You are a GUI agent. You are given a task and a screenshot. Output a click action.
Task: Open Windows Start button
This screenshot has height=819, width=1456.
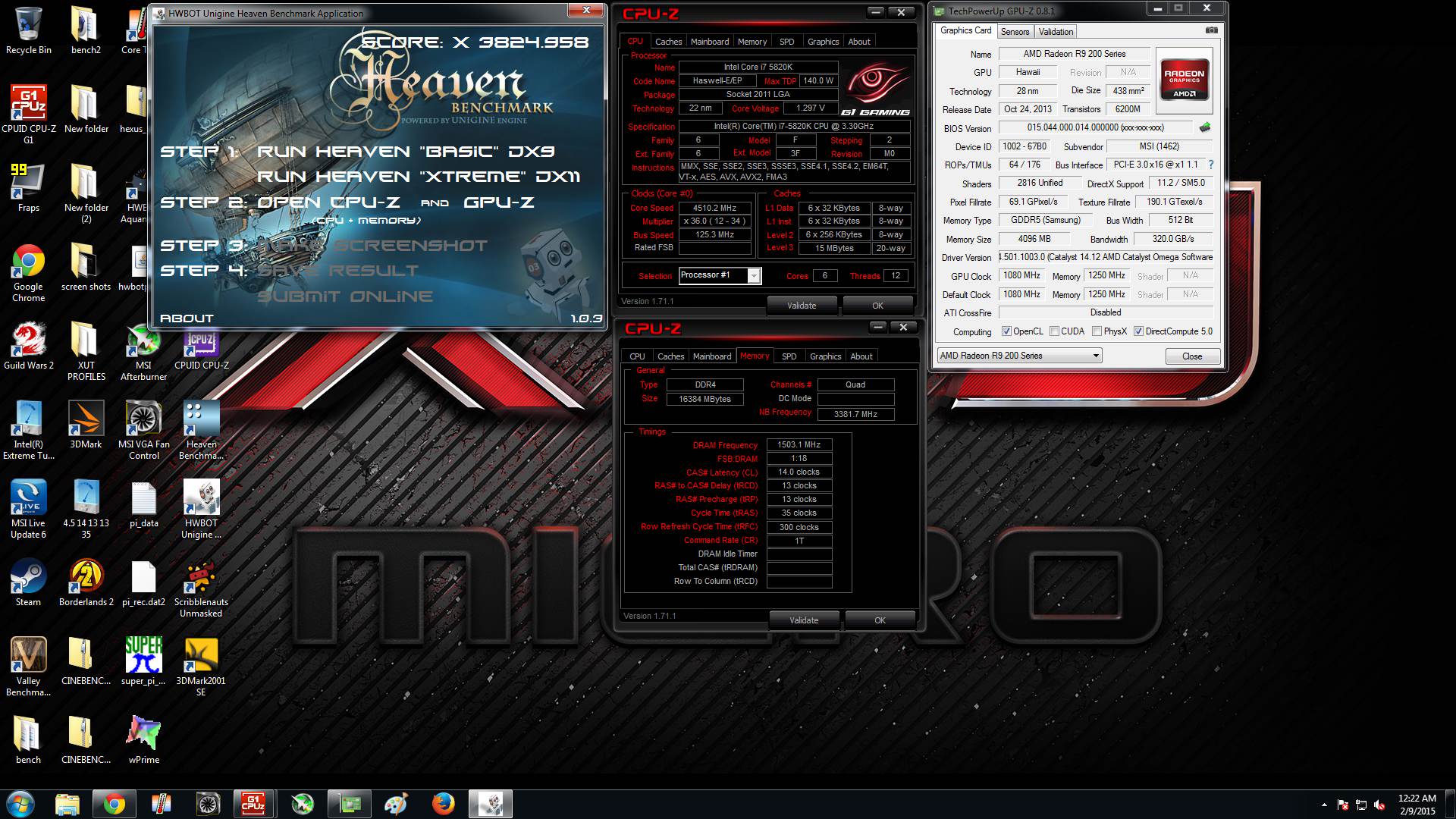[20, 804]
